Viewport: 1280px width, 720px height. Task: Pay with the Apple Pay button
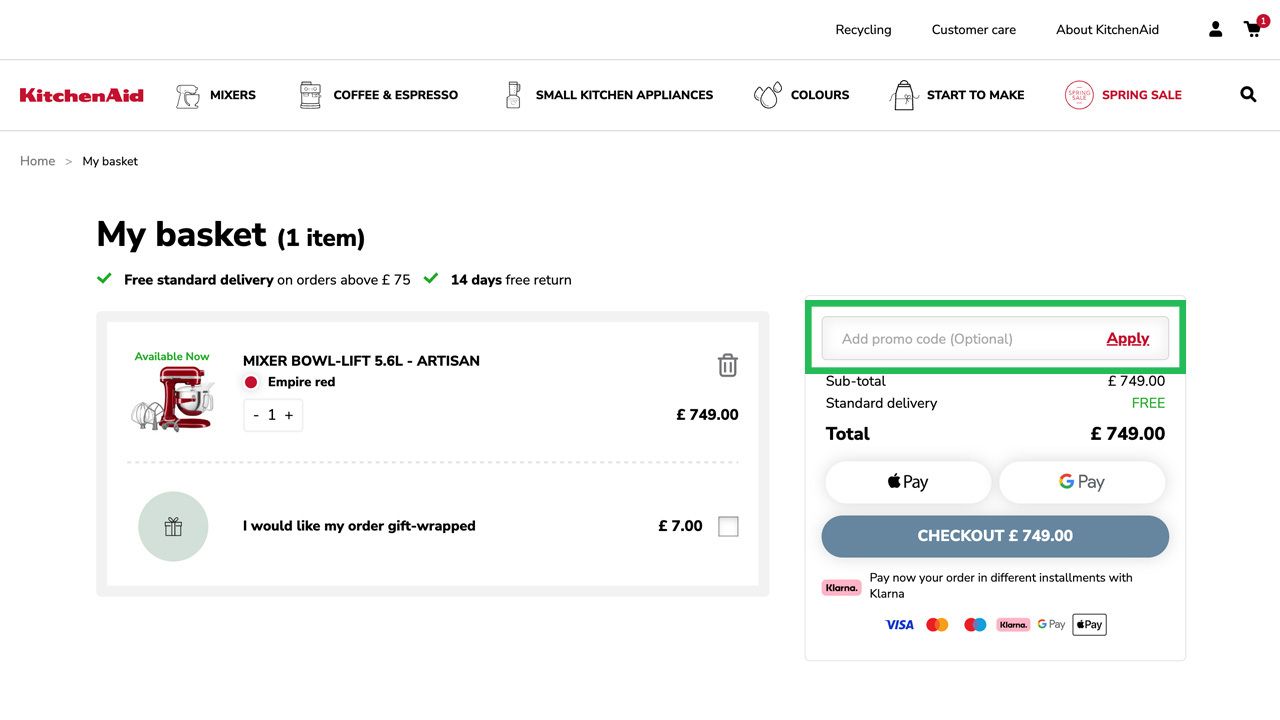pyautogui.click(x=908, y=482)
